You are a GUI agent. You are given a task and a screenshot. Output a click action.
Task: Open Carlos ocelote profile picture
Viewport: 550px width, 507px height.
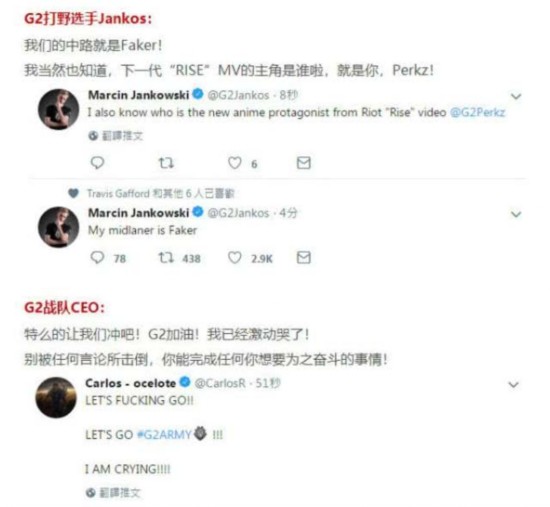56,397
